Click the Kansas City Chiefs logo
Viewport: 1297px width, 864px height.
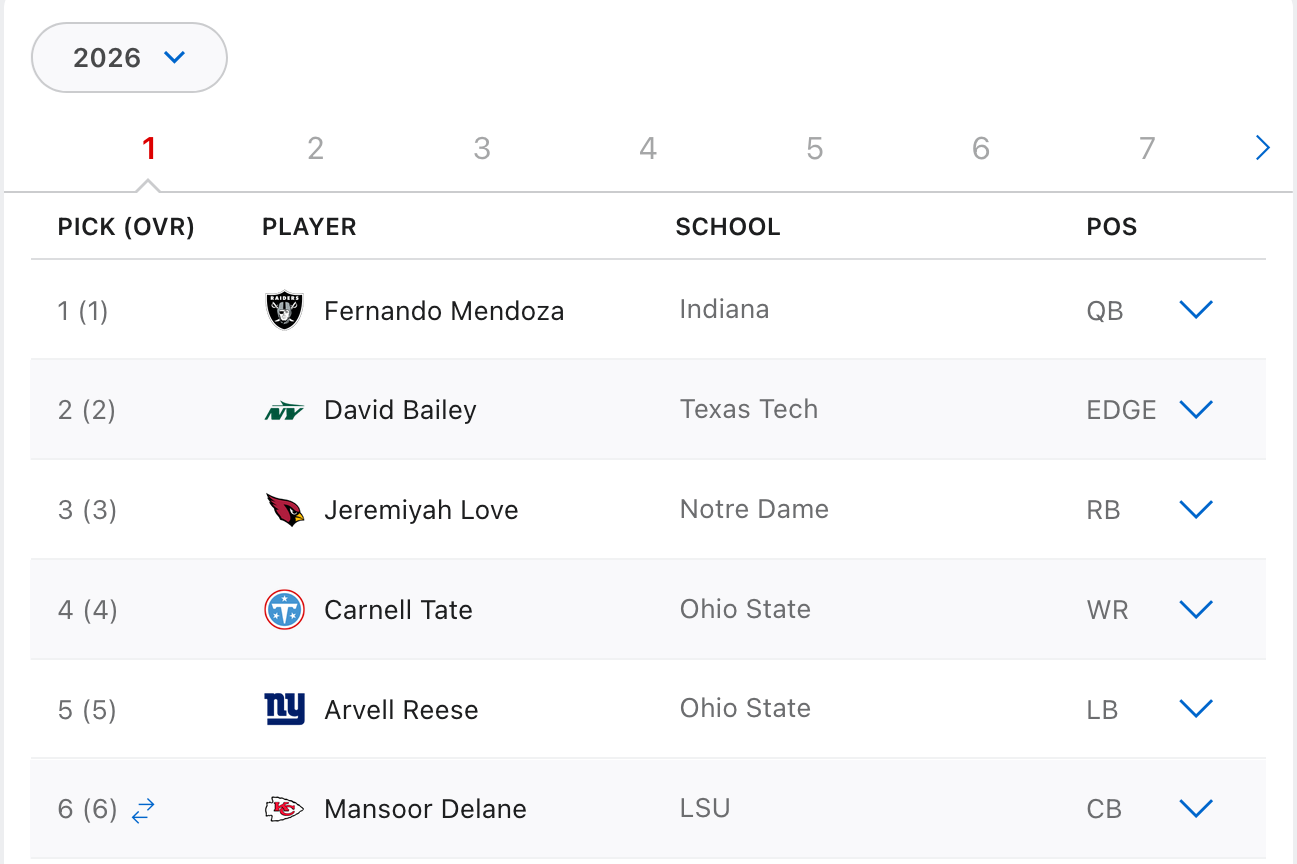[284, 809]
